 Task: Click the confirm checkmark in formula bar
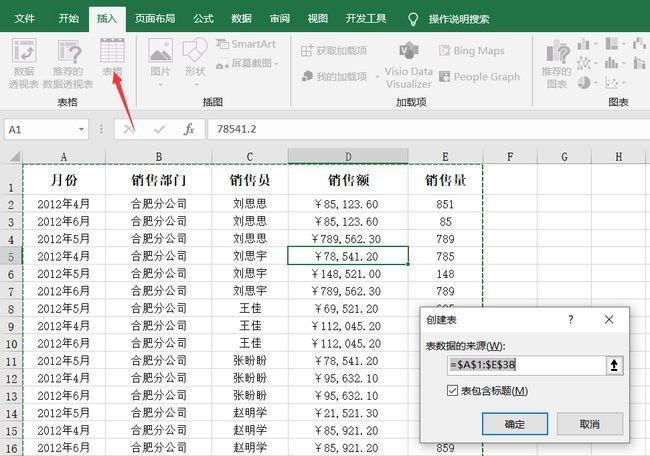click(159, 130)
